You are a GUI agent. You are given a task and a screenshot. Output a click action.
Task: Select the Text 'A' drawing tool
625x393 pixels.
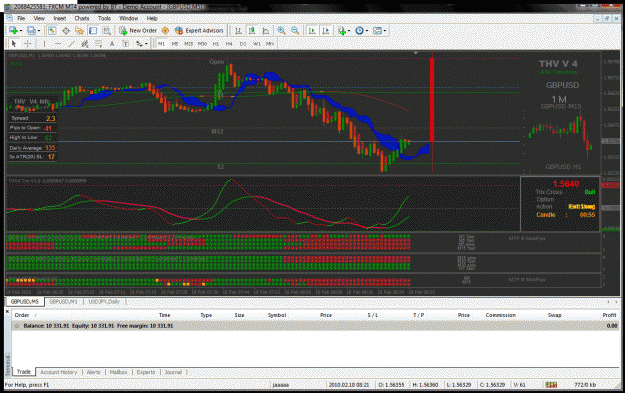[112, 44]
